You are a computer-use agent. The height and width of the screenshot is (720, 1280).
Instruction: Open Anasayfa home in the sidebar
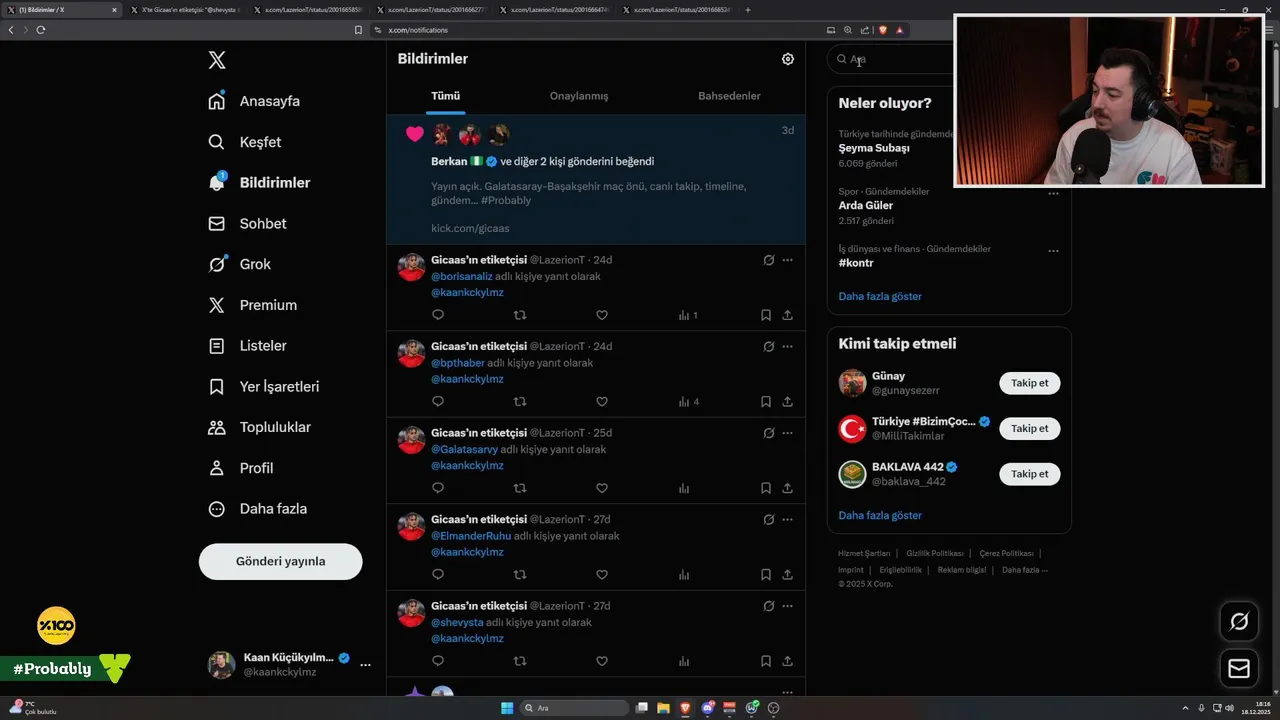(254, 101)
